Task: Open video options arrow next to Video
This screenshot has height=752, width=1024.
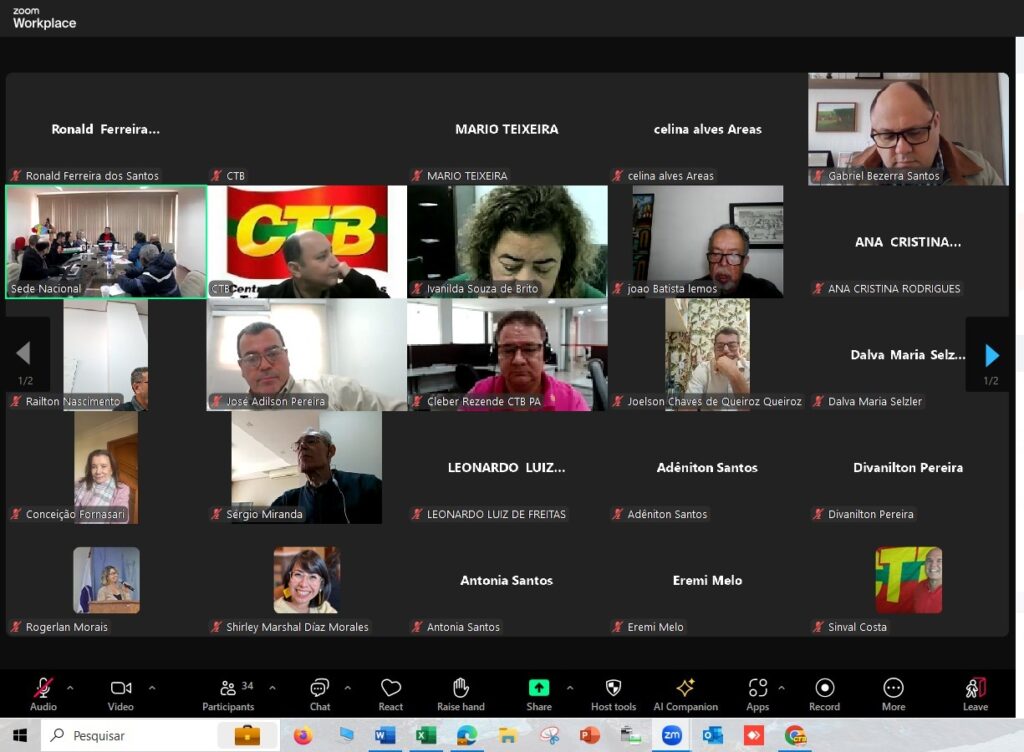Action: 152,688
